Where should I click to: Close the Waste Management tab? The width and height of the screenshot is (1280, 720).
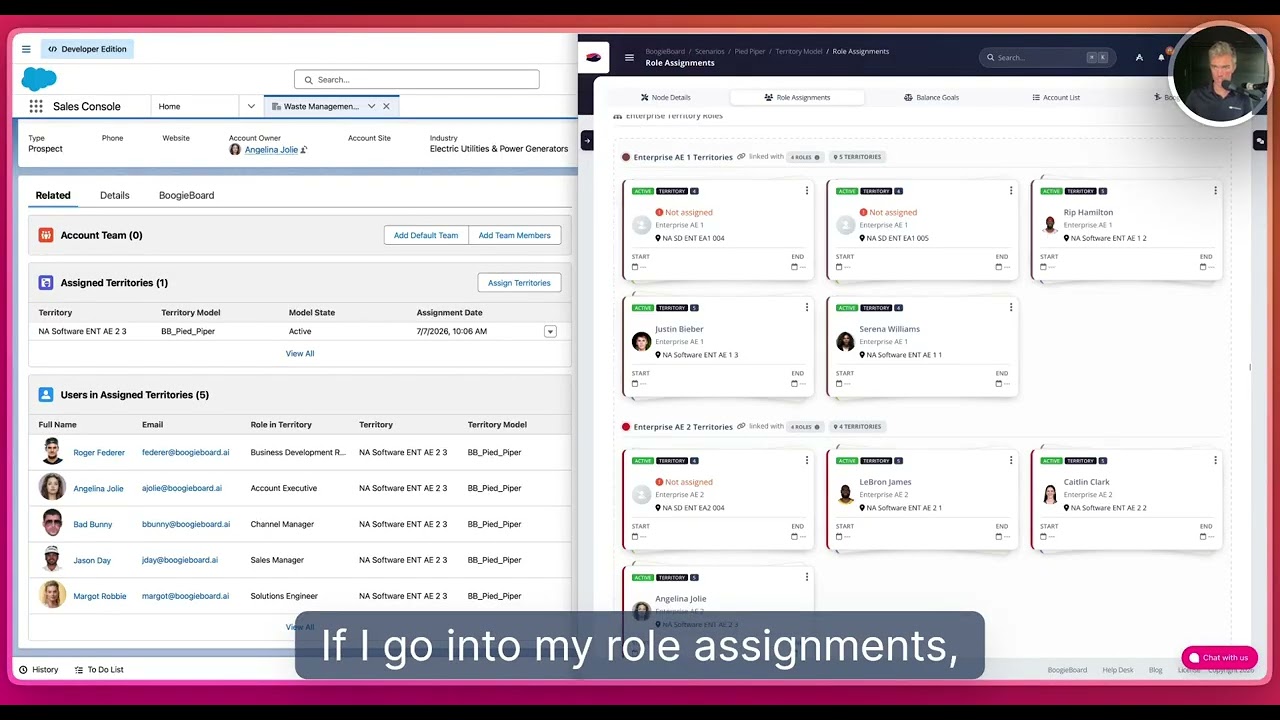[x=386, y=106]
